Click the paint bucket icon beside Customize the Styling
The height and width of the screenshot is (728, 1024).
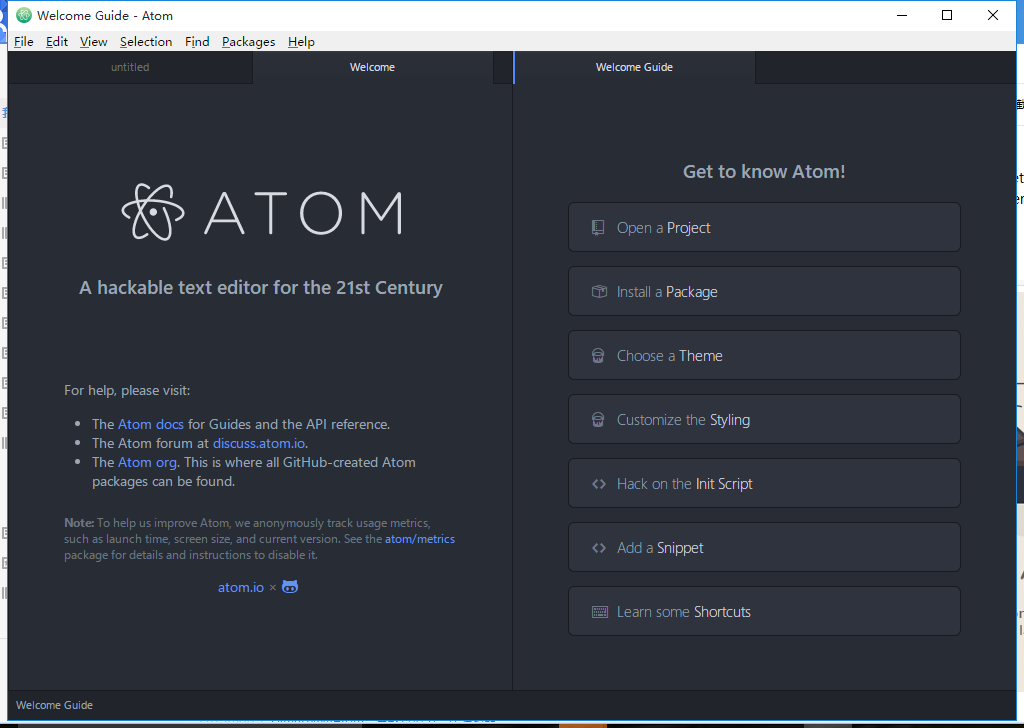[598, 419]
